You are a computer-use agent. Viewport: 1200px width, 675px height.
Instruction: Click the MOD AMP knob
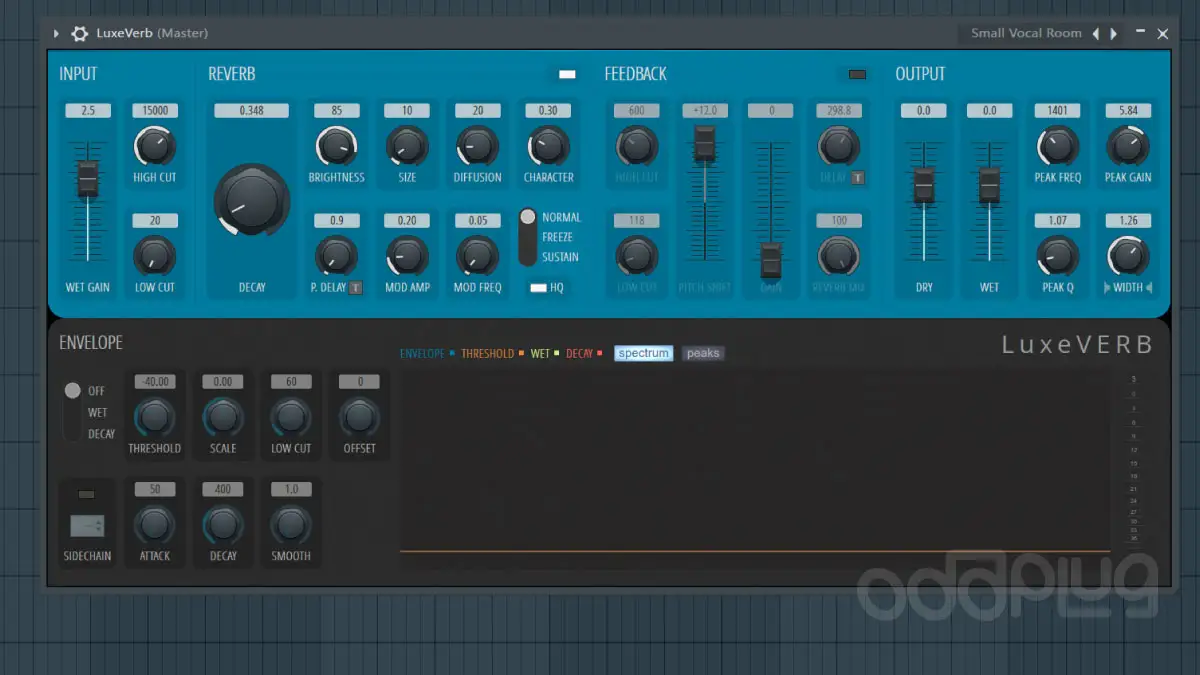click(x=407, y=258)
